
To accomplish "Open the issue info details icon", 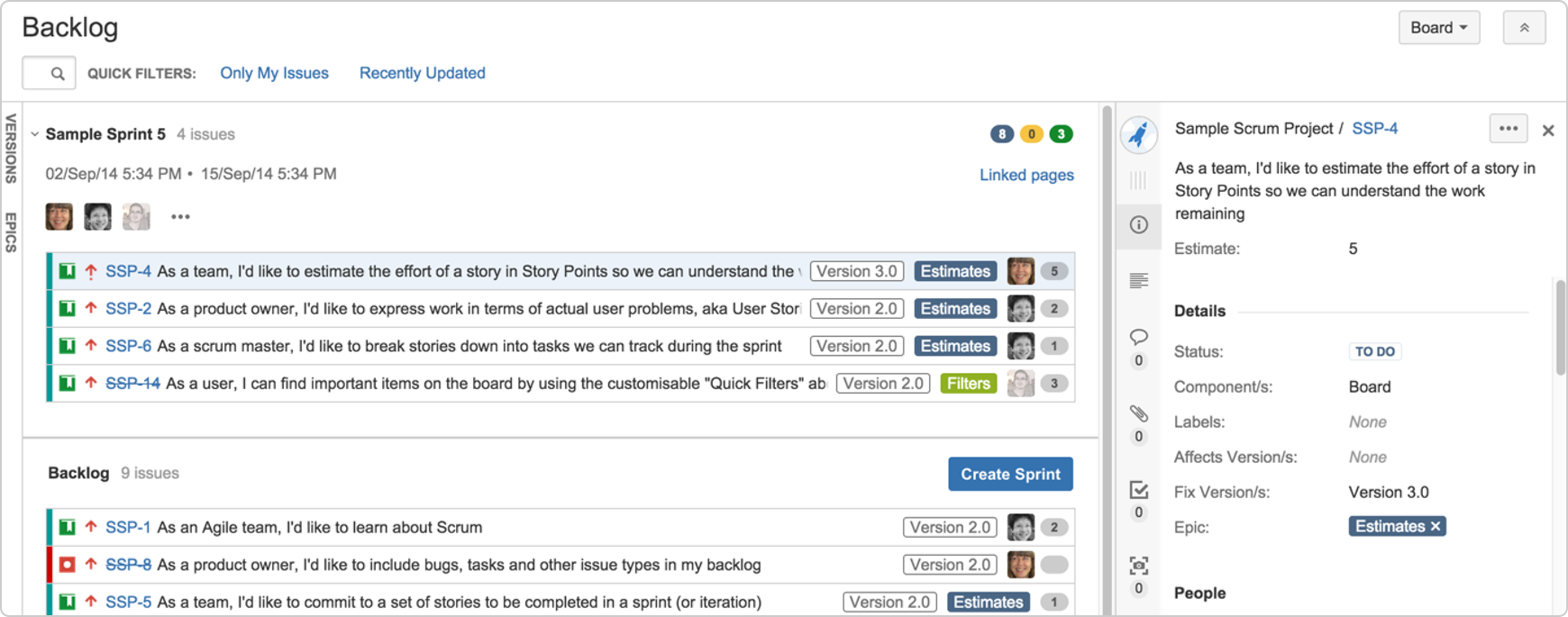I will pyautogui.click(x=1139, y=224).
